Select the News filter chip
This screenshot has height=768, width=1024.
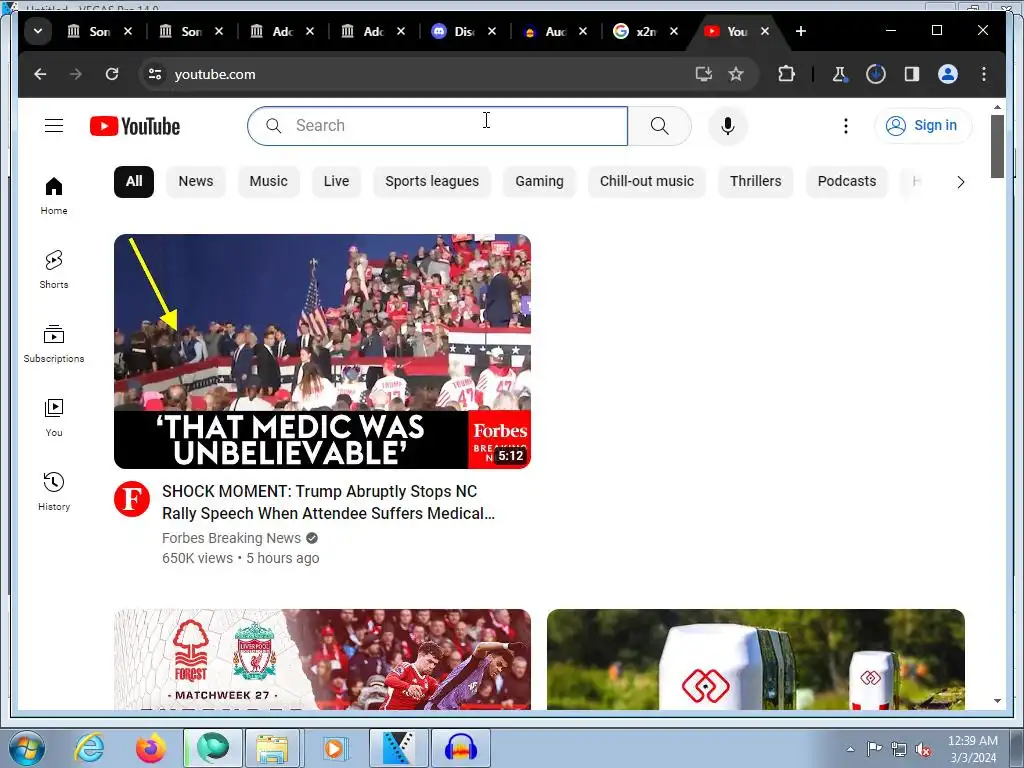pos(196,182)
